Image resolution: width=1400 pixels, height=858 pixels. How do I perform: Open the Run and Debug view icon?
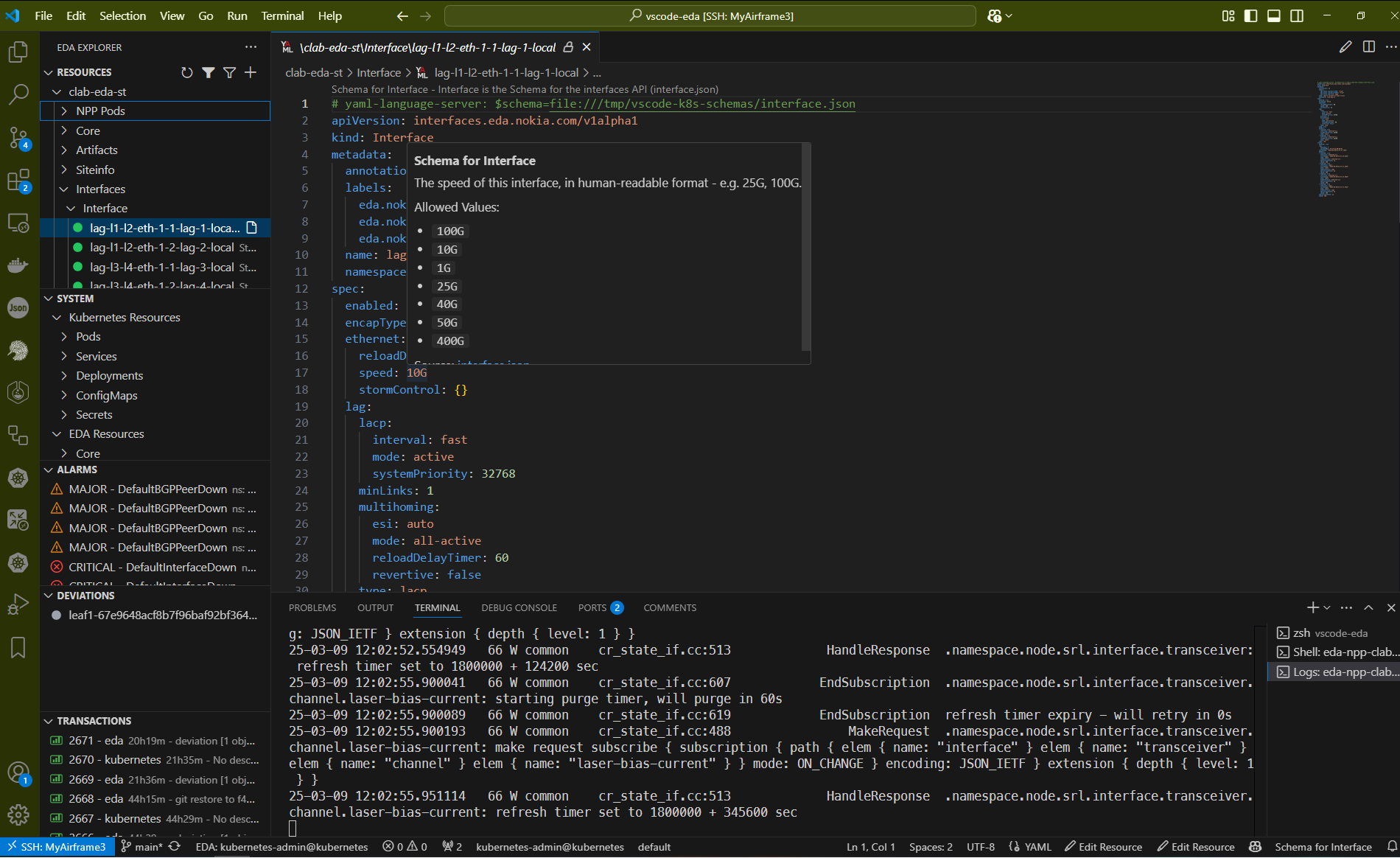[18, 604]
